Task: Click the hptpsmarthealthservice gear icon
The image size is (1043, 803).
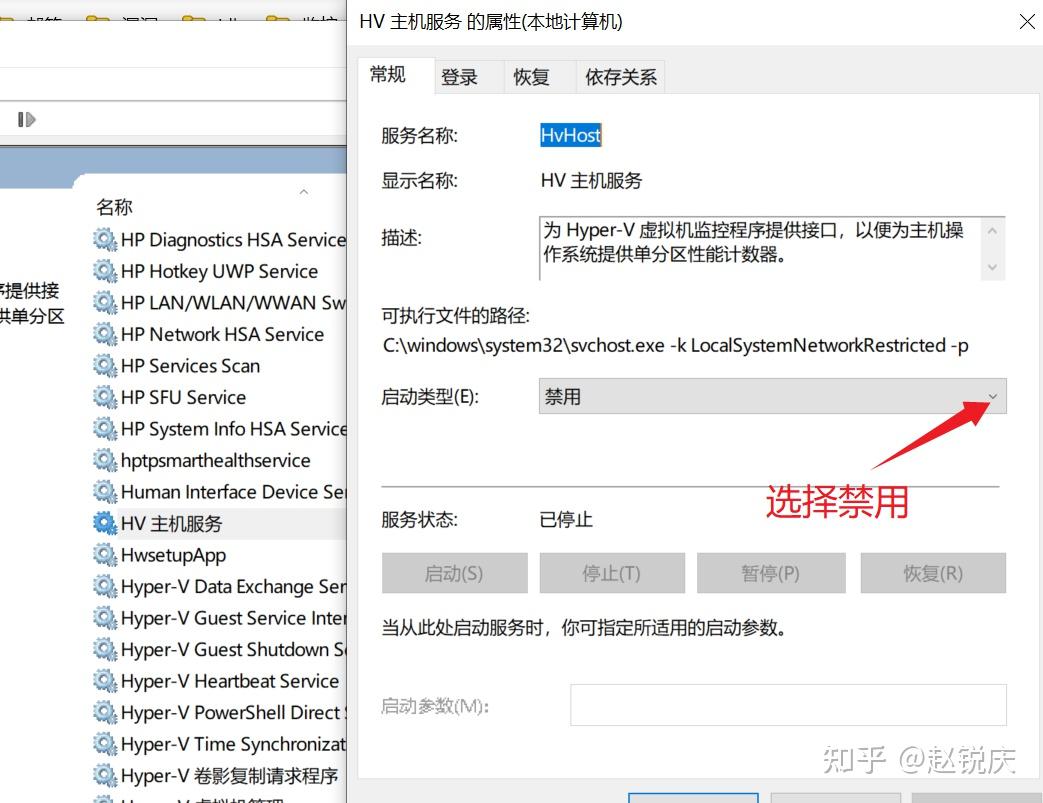Action: (x=105, y=460)
